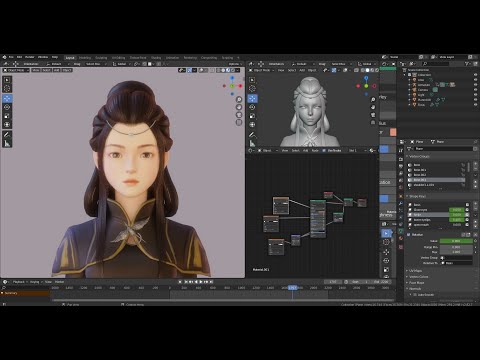Select the Annotate tool in the gray bust viewport
480x360 pixels.
[252, 135]
